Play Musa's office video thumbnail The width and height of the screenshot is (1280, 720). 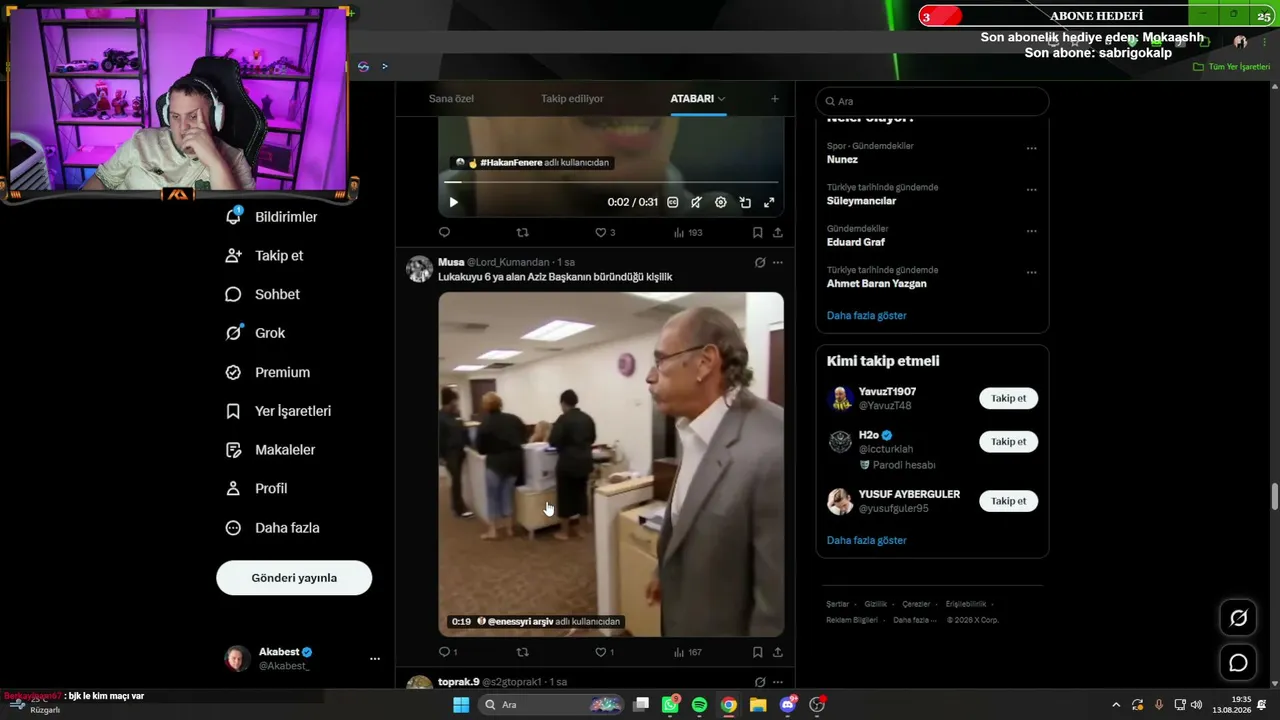(x=611, y=464)
